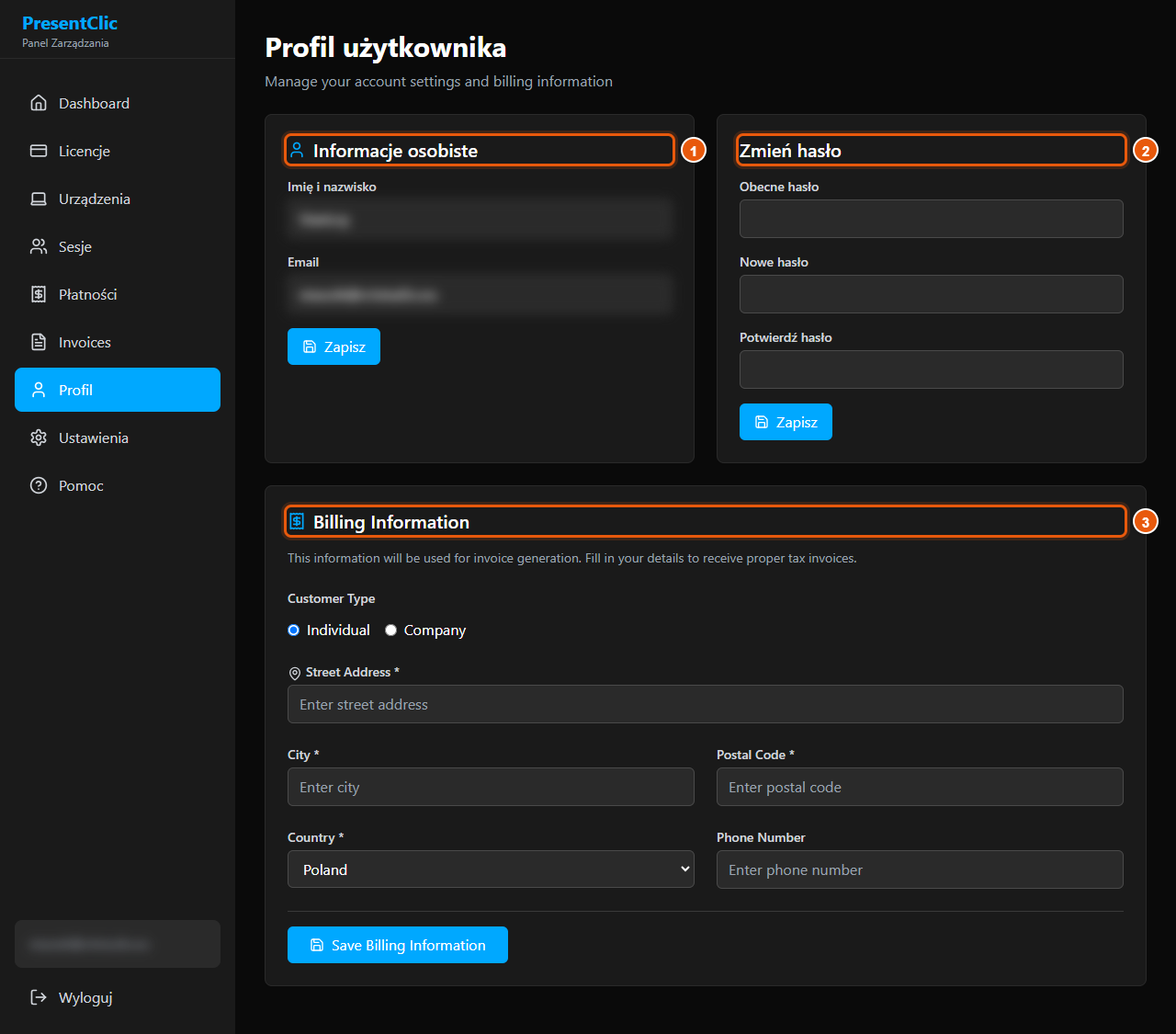Open the Pomoc help page
1176x1034 pixels.
point(118,485)
